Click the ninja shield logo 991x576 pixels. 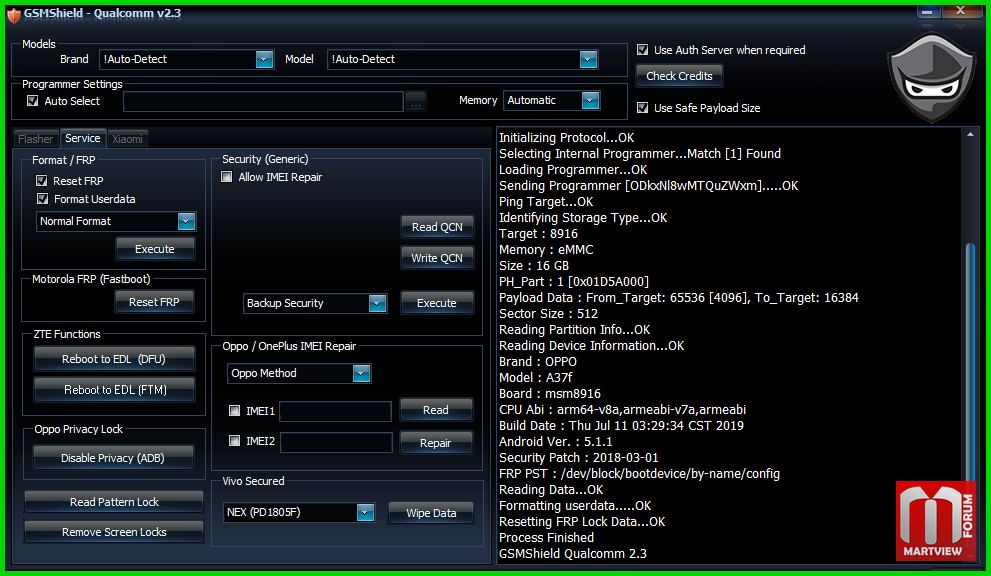coord(931,78)
